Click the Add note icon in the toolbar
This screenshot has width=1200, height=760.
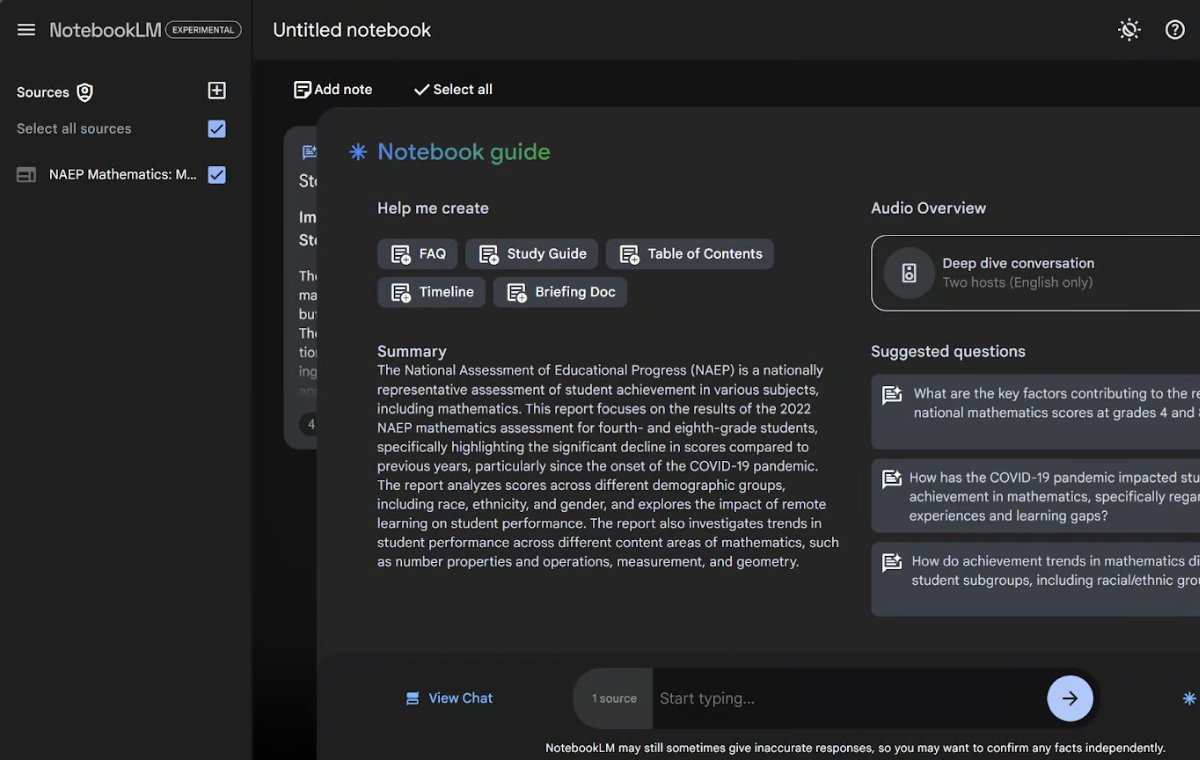point(303,89)
